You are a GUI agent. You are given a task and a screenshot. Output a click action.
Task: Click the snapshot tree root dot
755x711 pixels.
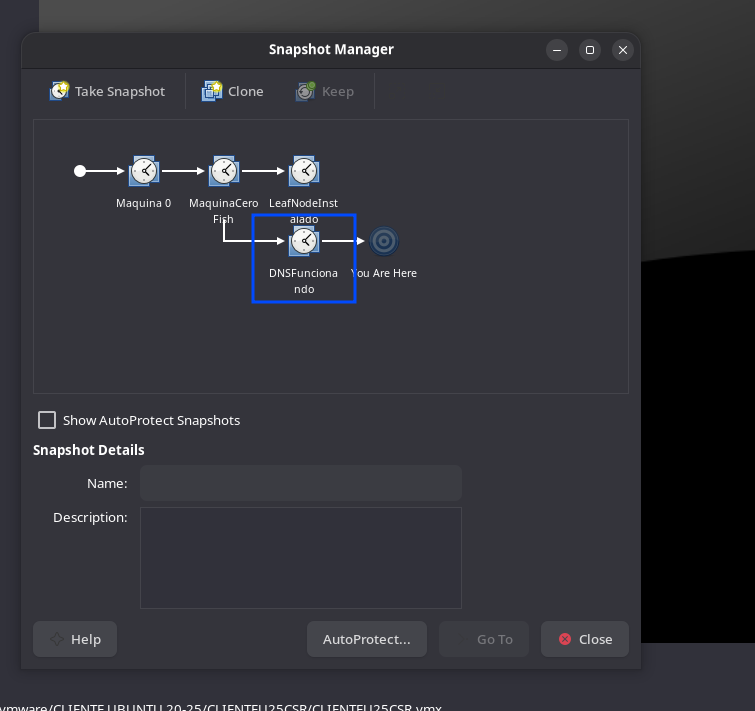click(x=80, y=171)
